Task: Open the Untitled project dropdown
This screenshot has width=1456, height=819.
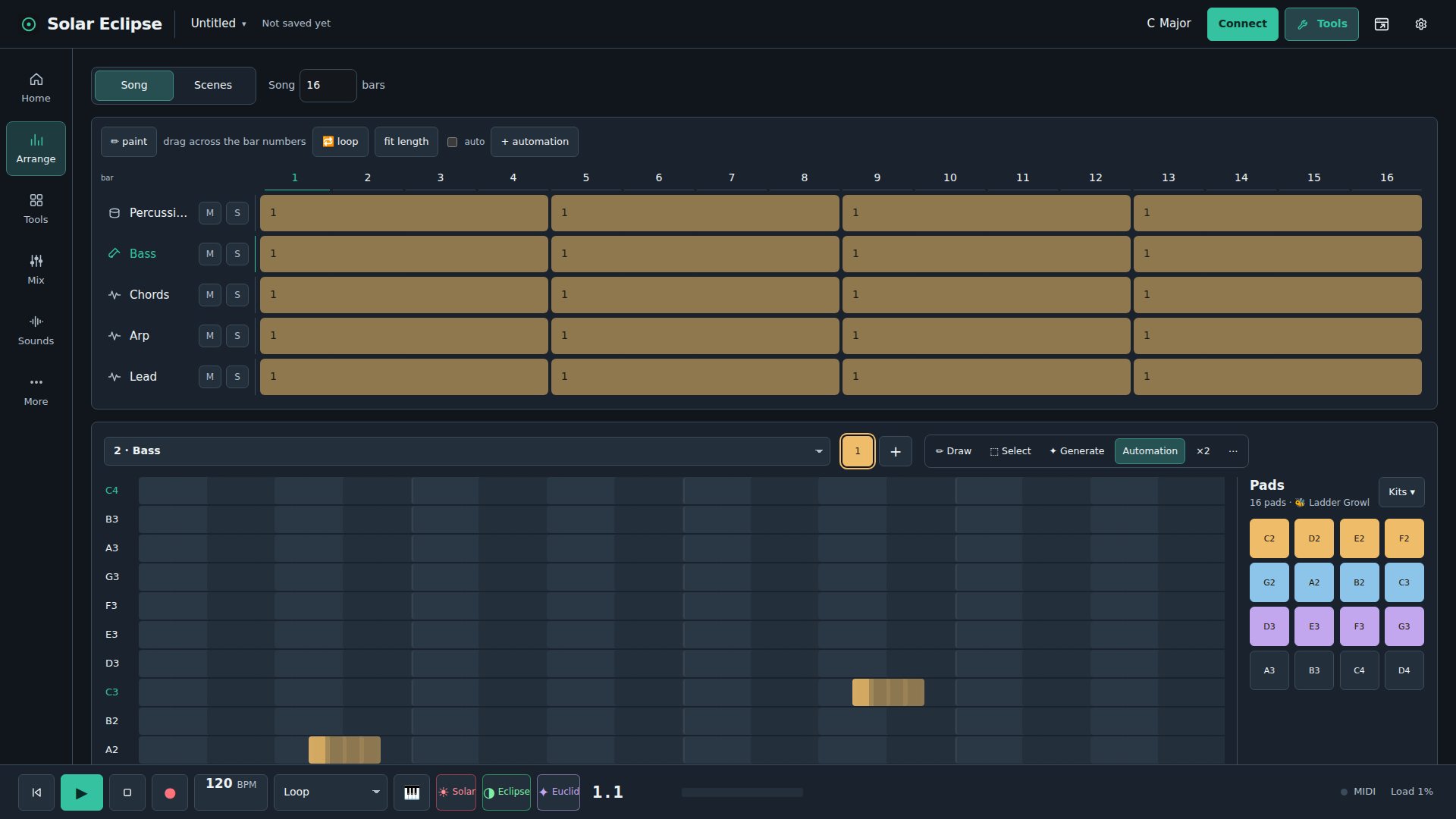Action: (218, 24)
